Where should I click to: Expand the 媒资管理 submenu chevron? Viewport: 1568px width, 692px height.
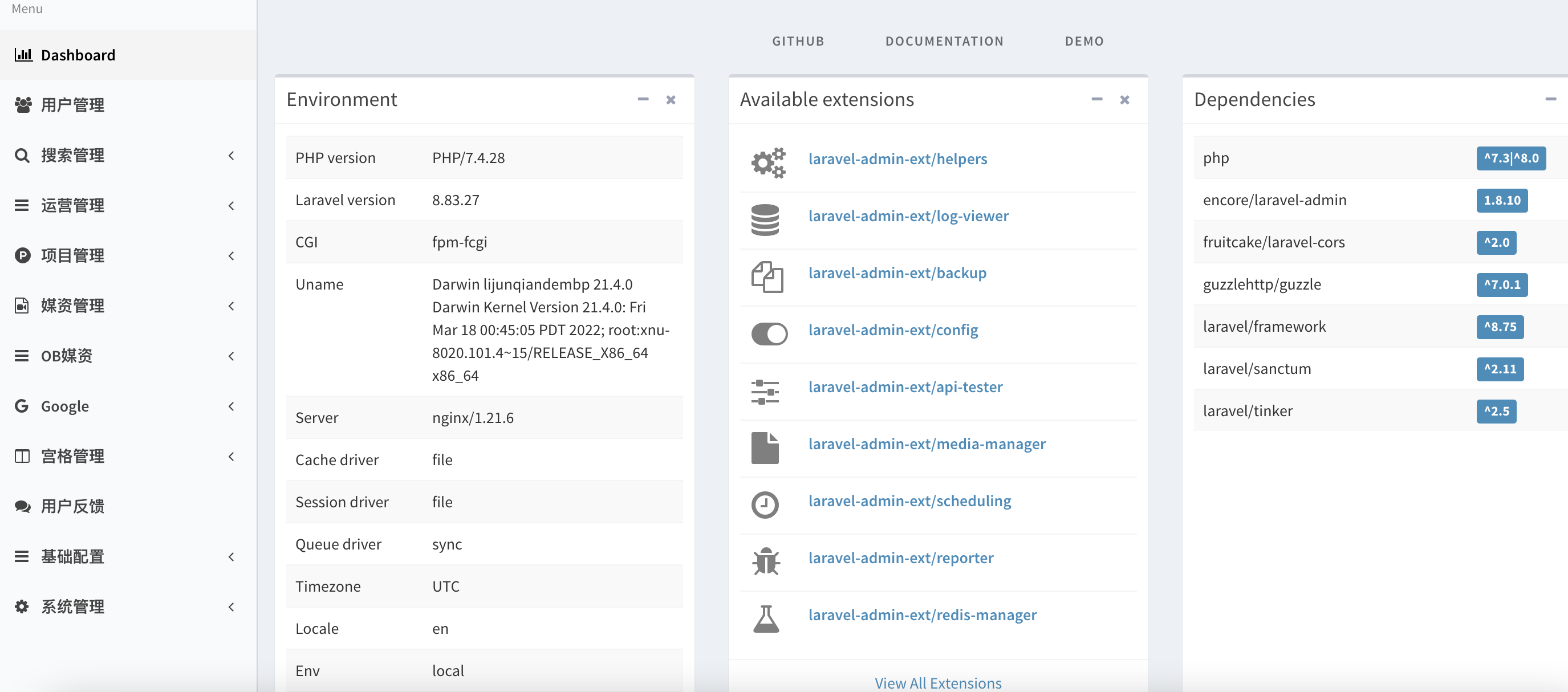tap(231, 306)
